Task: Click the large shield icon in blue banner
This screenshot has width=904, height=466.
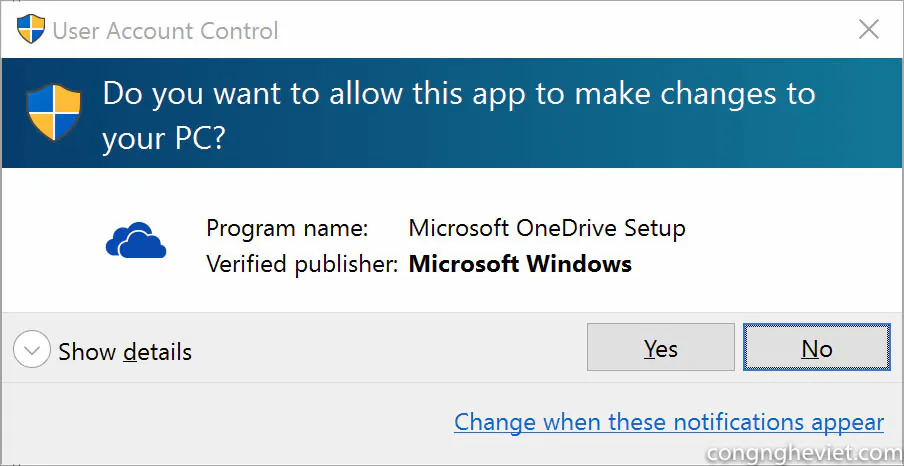Action: [54, 112]
